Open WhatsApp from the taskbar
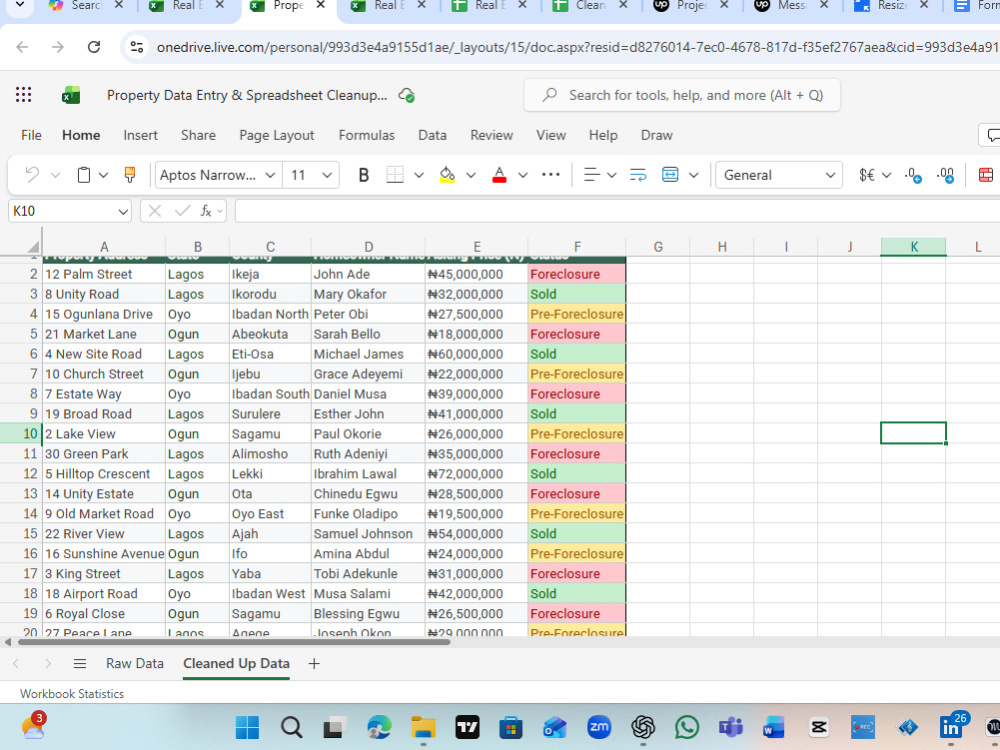Screen dimensions: 1000x750 (687, 727)
